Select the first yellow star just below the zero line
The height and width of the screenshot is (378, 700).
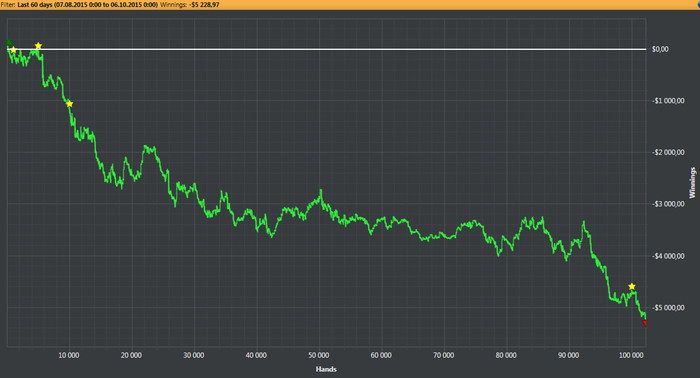[13, 50]
